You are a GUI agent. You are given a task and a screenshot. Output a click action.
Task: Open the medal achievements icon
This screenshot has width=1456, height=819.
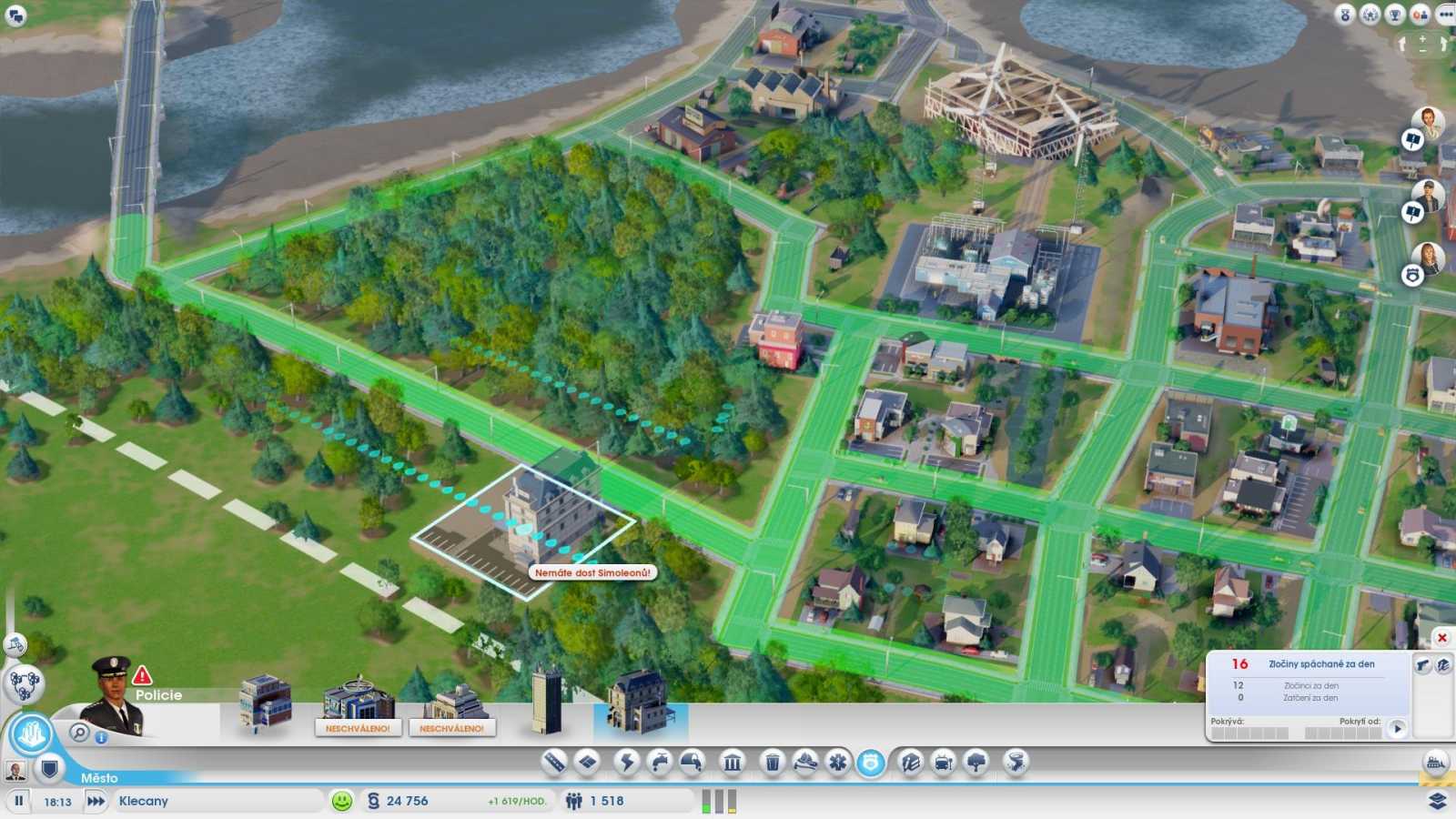(x=1345, y=14)
